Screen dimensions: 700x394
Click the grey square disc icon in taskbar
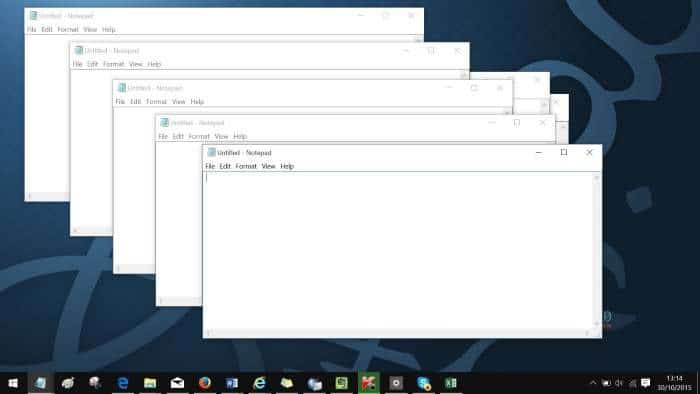[x=396, y=383]
